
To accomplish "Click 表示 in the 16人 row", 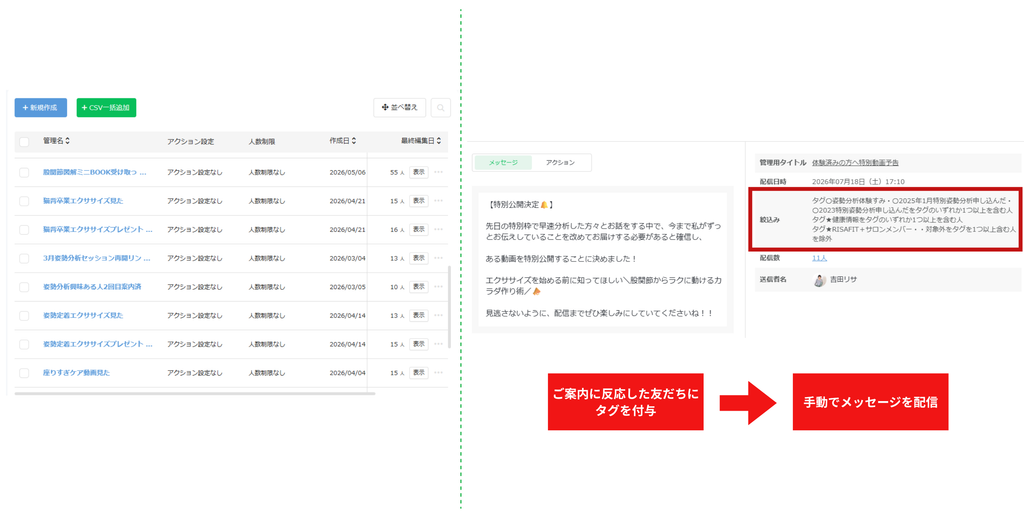I will [419, 230].
